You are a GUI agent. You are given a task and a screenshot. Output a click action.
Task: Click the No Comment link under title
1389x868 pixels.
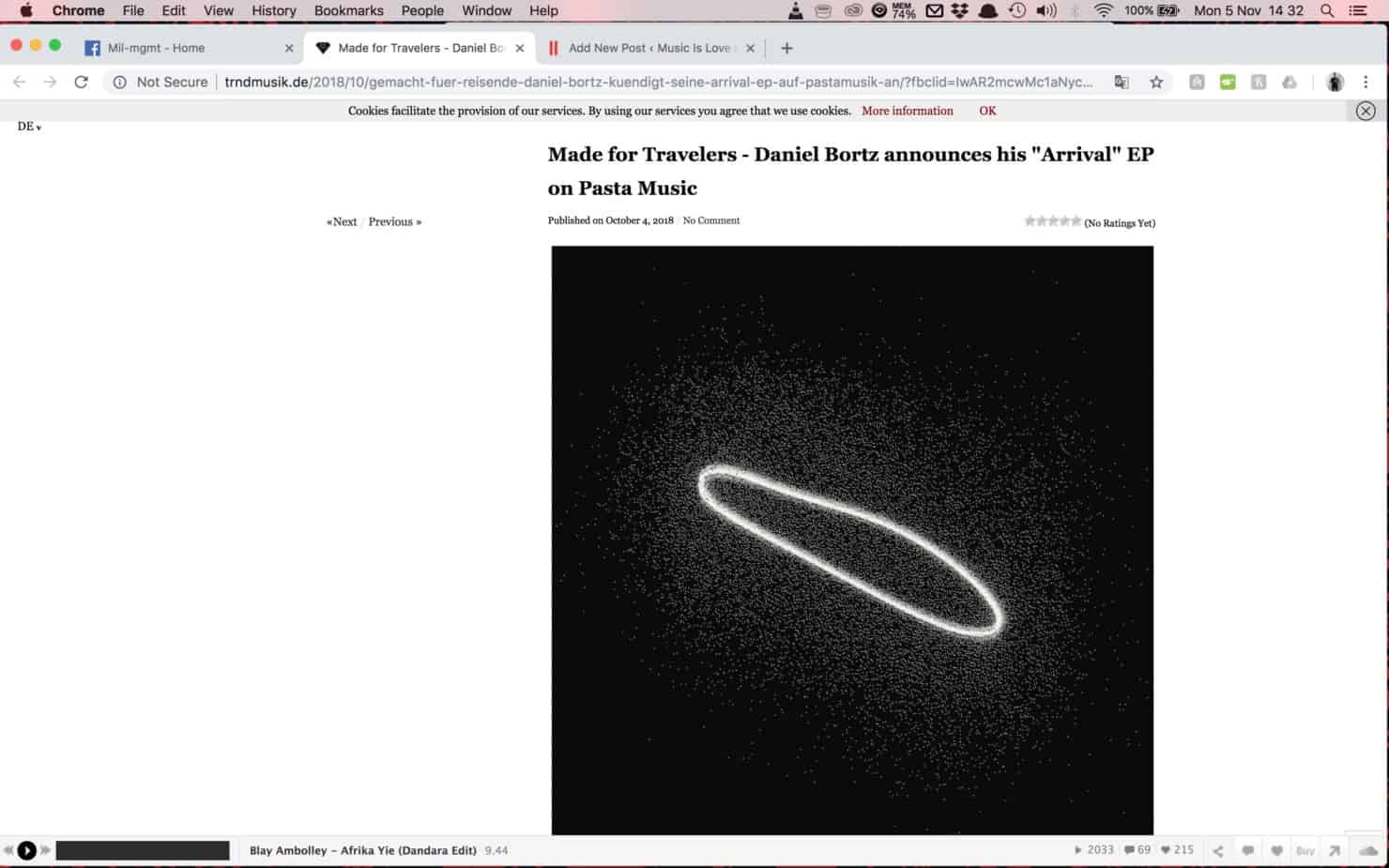[x=710, y=221]
